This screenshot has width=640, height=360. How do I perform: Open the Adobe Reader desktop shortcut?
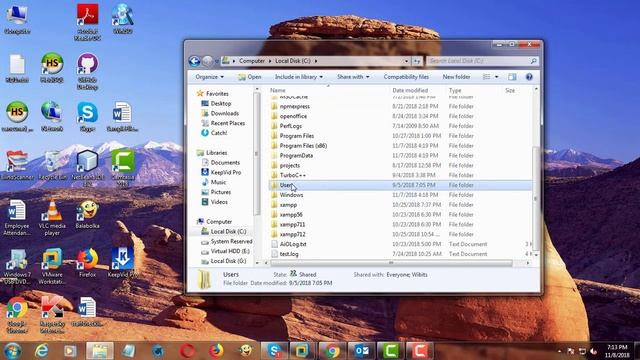87,21
